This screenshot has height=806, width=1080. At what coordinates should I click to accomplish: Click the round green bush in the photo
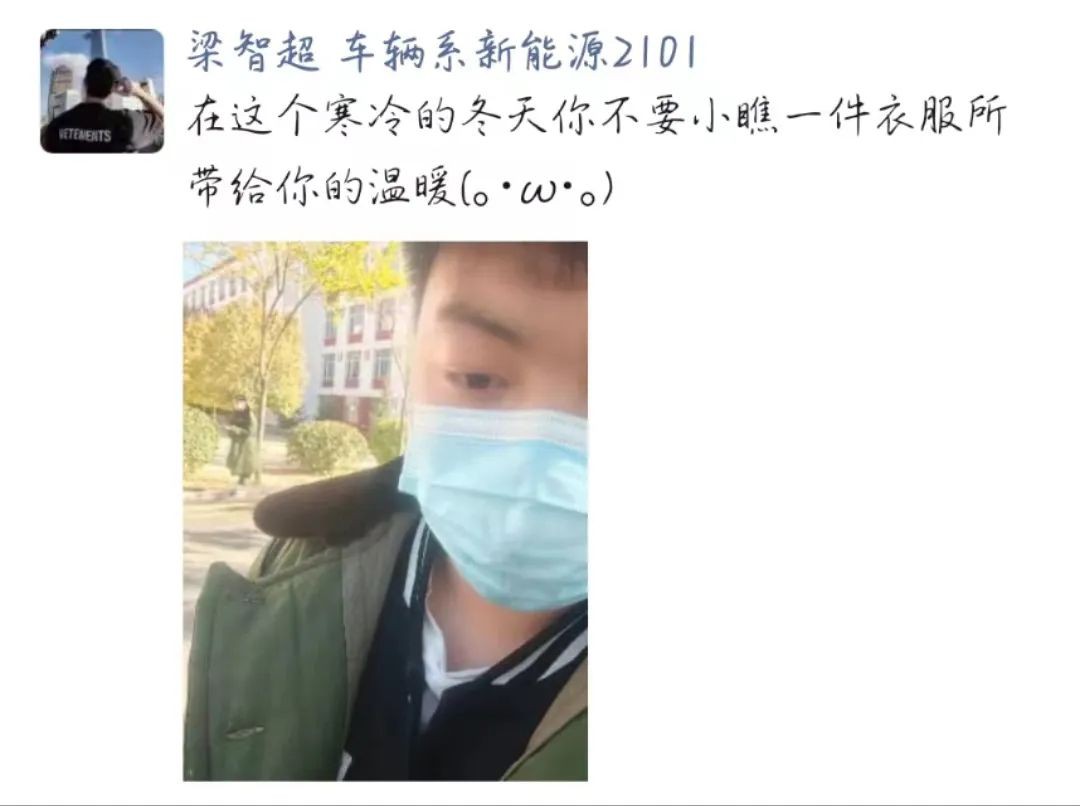tap(329, 446)
